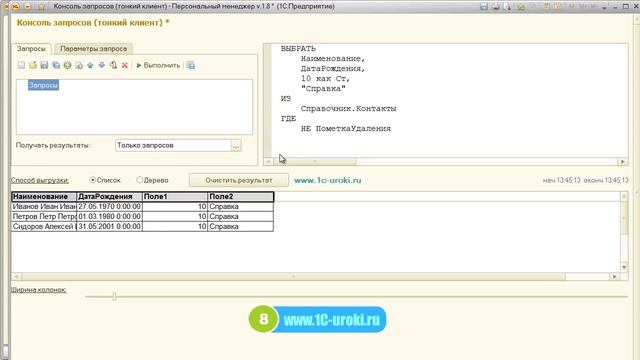Select Дерево export radio button
The image size is (640, 360).
click(140, 180)
